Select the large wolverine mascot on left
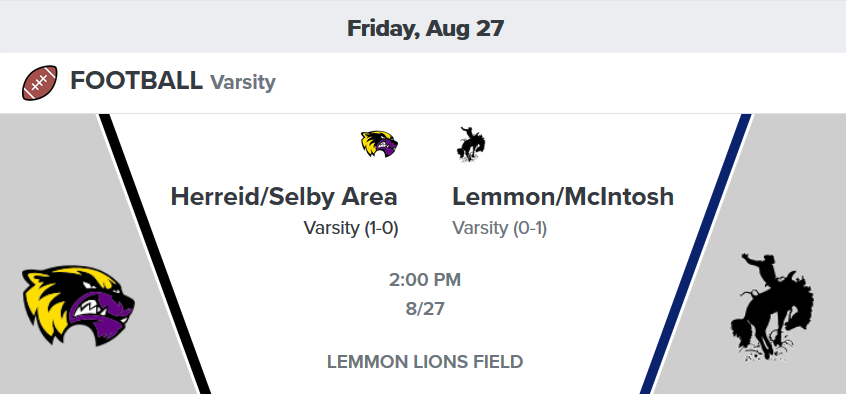This screenshot has width=846, height=394. coord(78,305)
